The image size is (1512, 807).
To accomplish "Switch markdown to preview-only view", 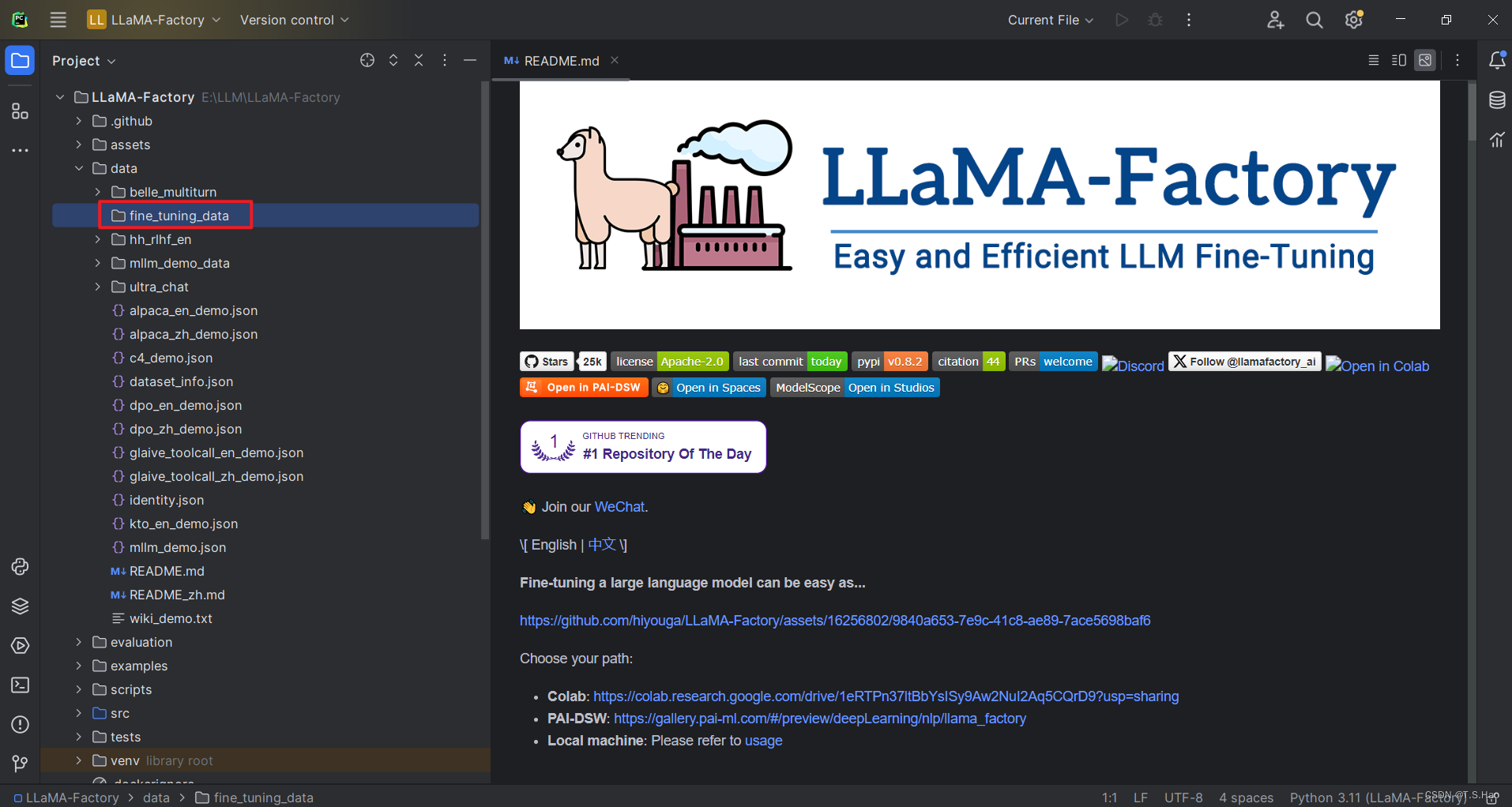I will pos(1425,60).
